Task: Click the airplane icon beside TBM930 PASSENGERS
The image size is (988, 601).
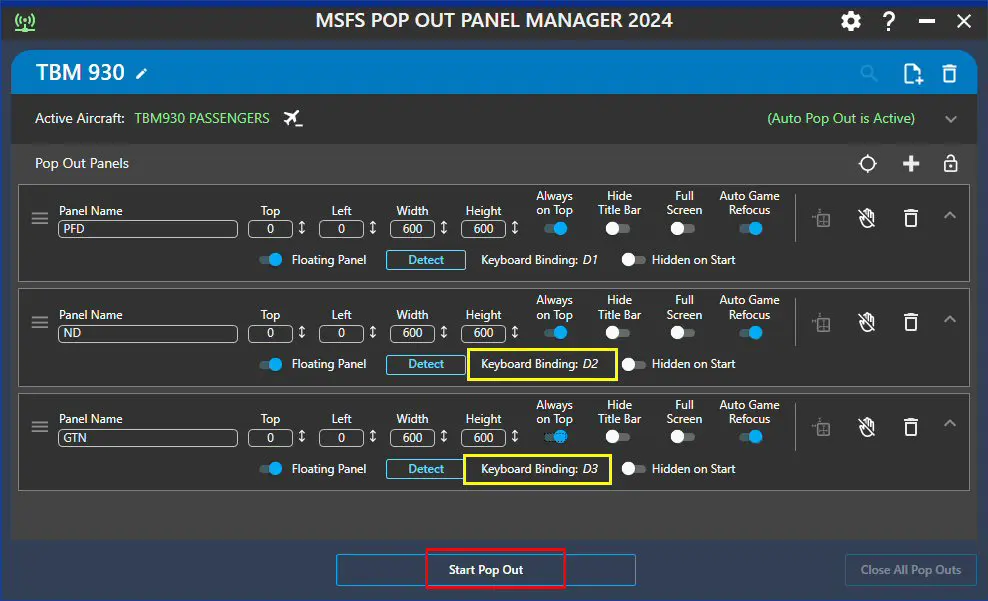Action: pos(292,118)
